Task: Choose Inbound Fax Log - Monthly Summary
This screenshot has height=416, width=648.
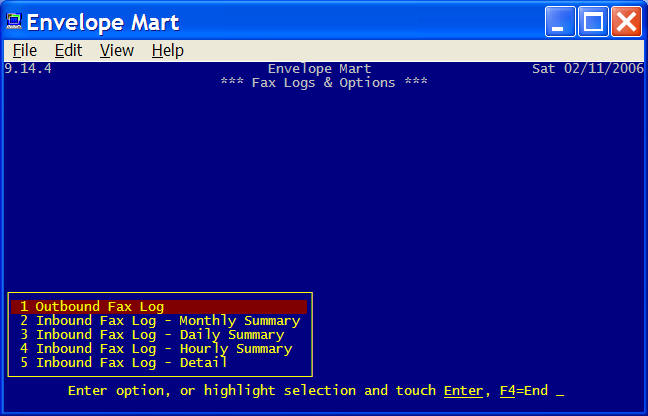Action: [x=160, y=321]
